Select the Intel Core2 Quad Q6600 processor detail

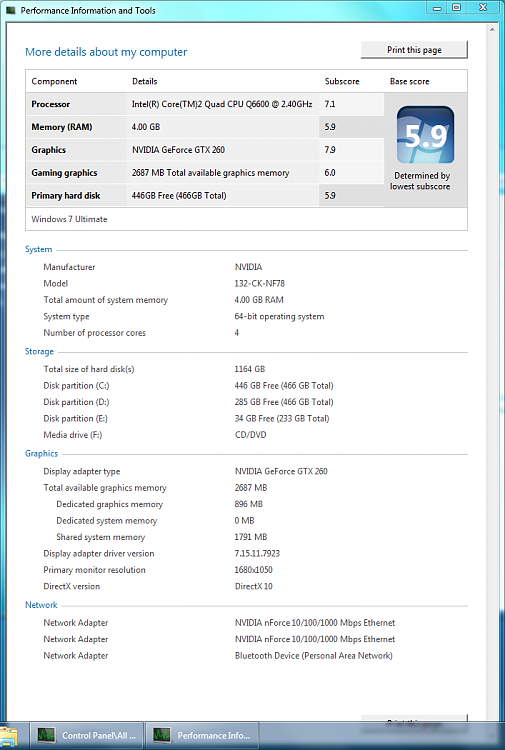click(222, 104)
